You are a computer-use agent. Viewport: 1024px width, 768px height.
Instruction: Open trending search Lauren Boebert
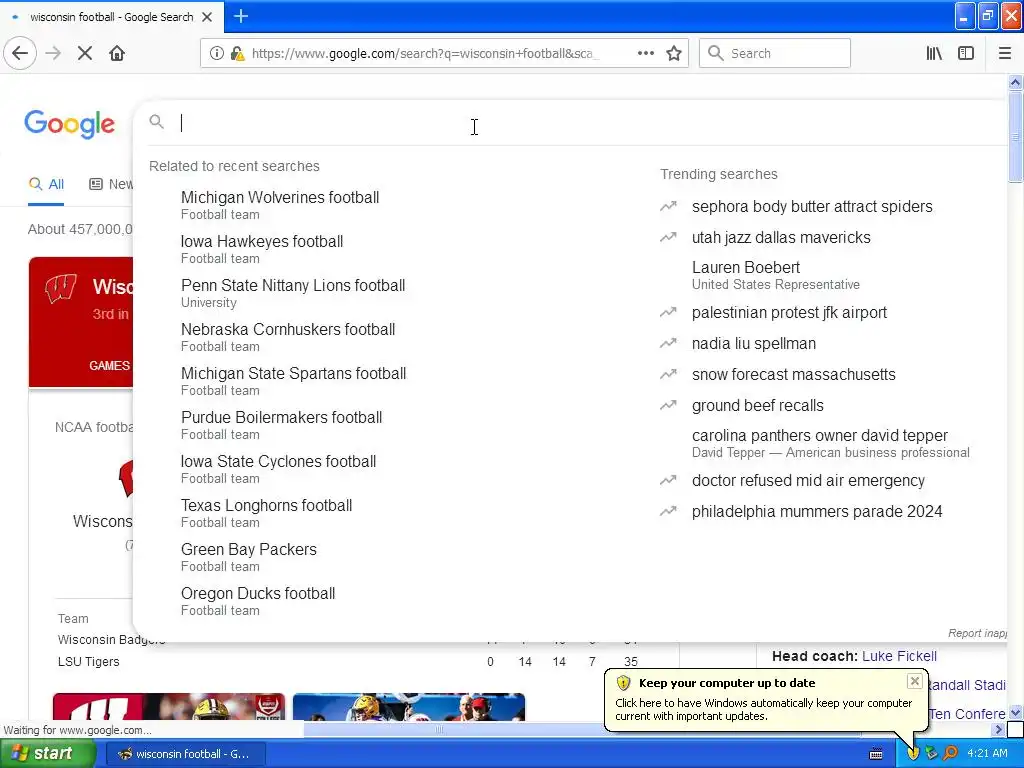[x=776, y=275]
